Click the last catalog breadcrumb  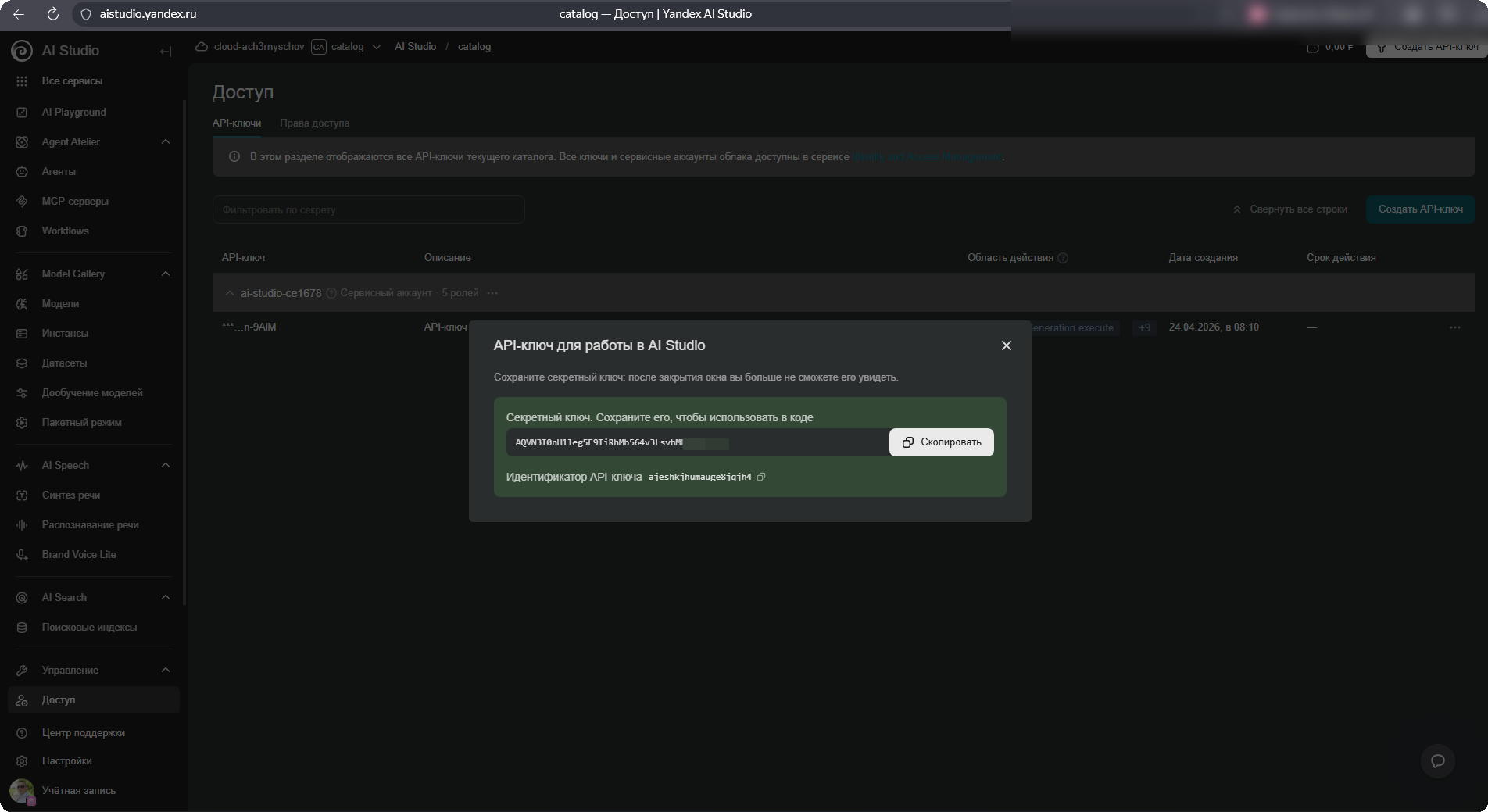(474, 47)
